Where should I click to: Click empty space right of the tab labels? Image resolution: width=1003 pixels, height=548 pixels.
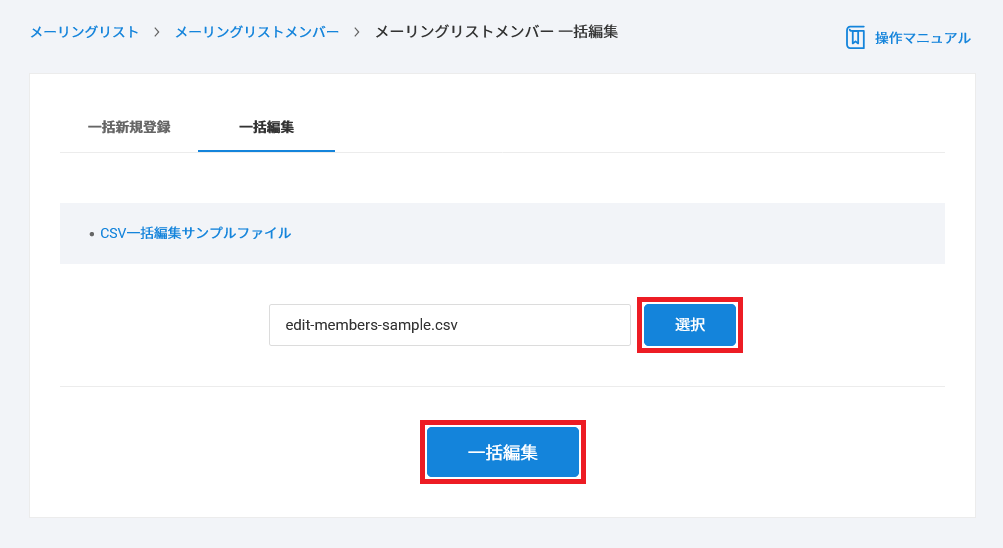[x=640, y=127]
